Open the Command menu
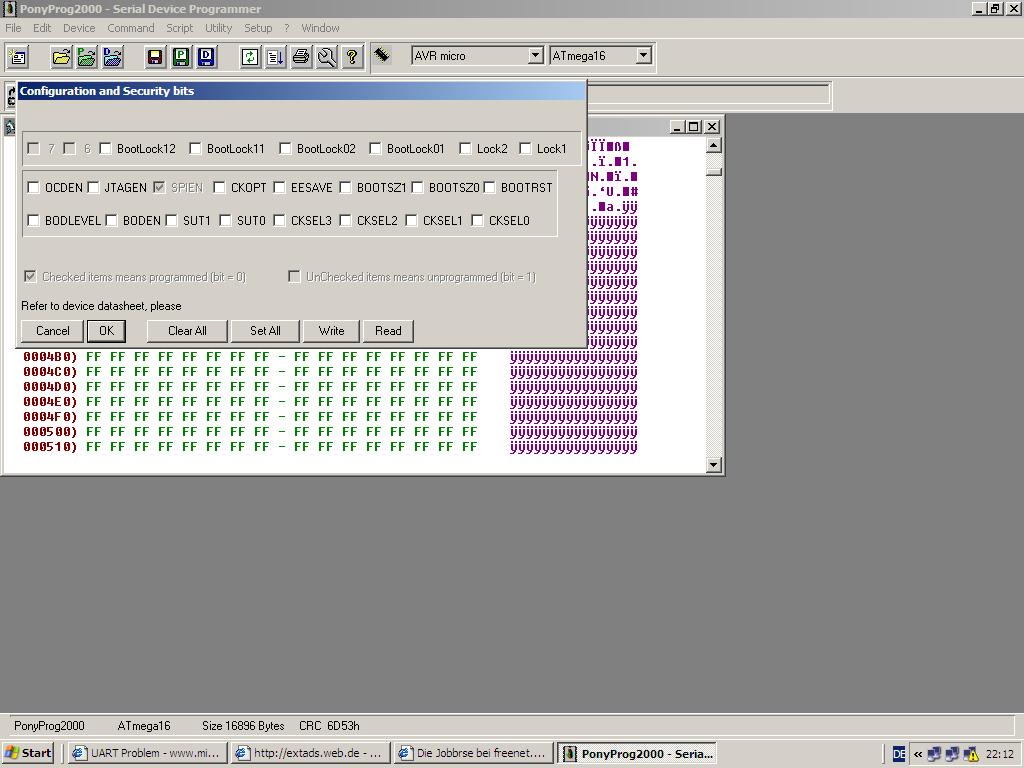Image resolution: width=1024 pixels, height=768 pixels. pos(131,28)
